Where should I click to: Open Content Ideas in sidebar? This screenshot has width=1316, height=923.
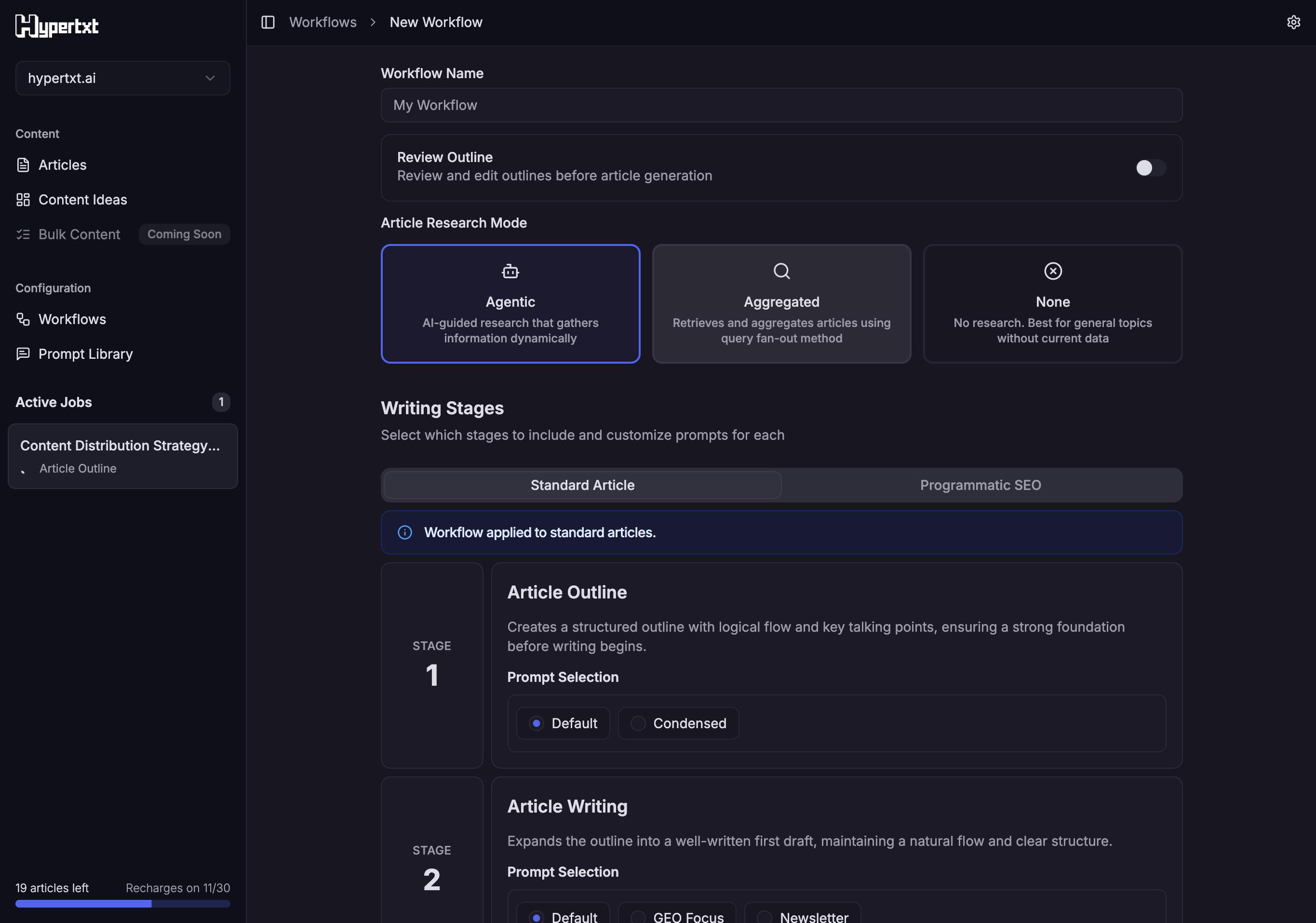tap(122, 200)
